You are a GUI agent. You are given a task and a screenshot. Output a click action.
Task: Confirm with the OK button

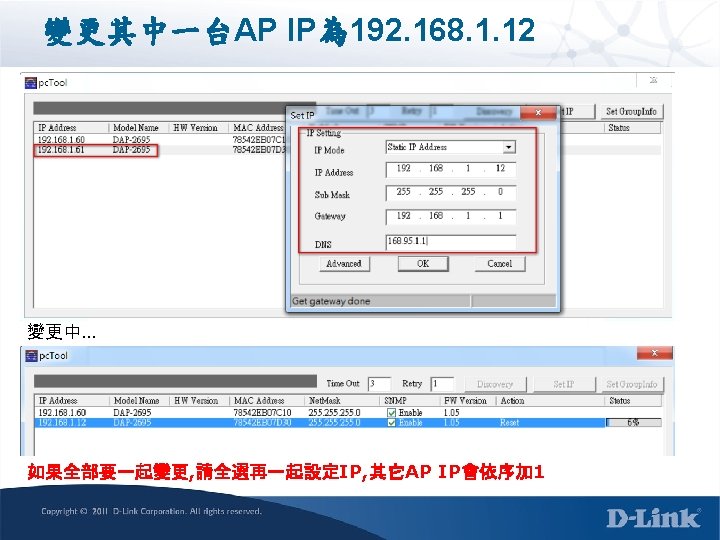point(423,264)
